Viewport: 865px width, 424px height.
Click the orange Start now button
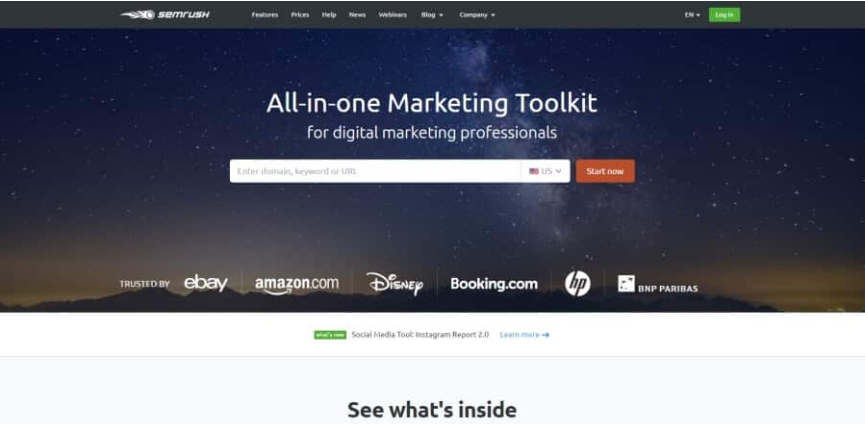[605, 171]
